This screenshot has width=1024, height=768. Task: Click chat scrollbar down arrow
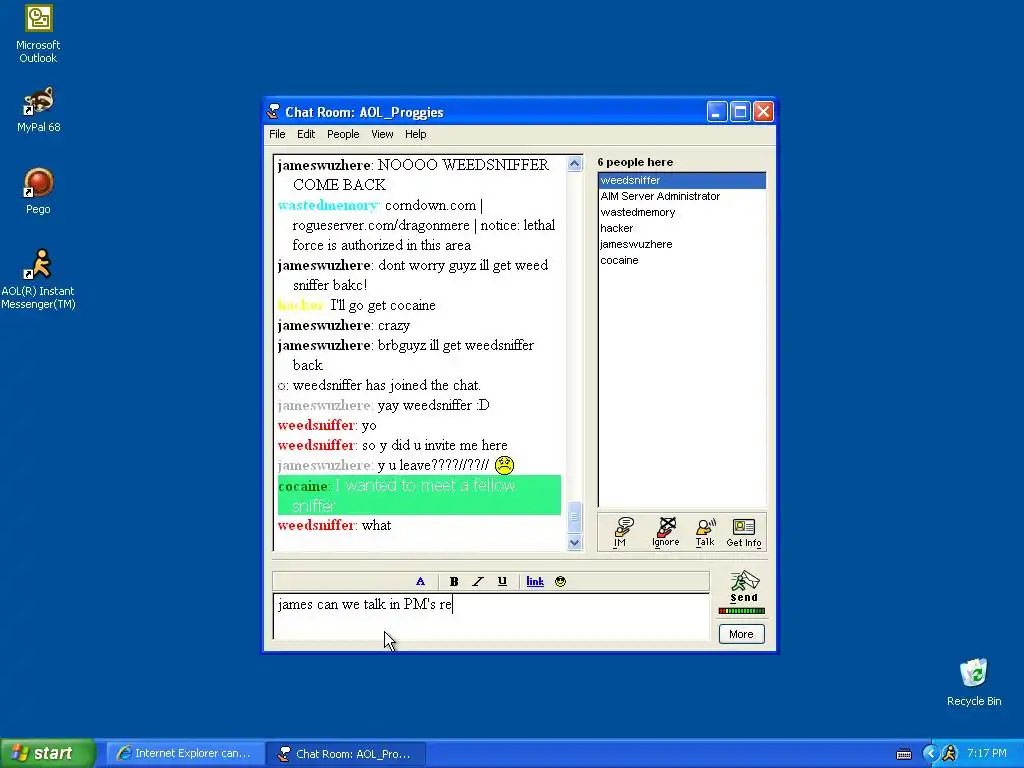tap(575, 542)
